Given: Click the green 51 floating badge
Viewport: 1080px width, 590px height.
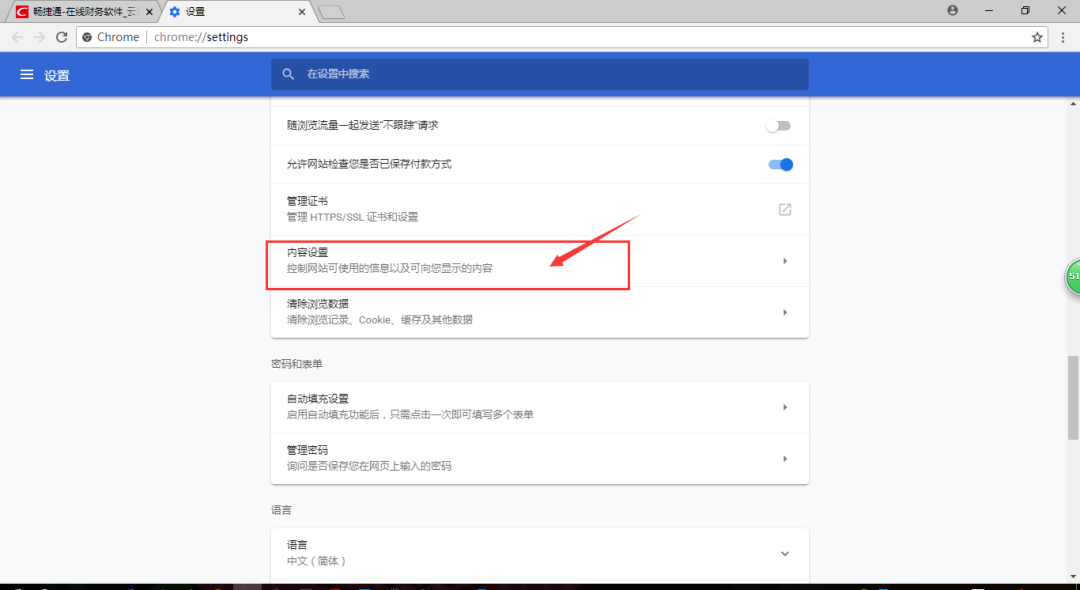Looking at the screenshot, I should pyautogui.click(x=1073, y=276).
